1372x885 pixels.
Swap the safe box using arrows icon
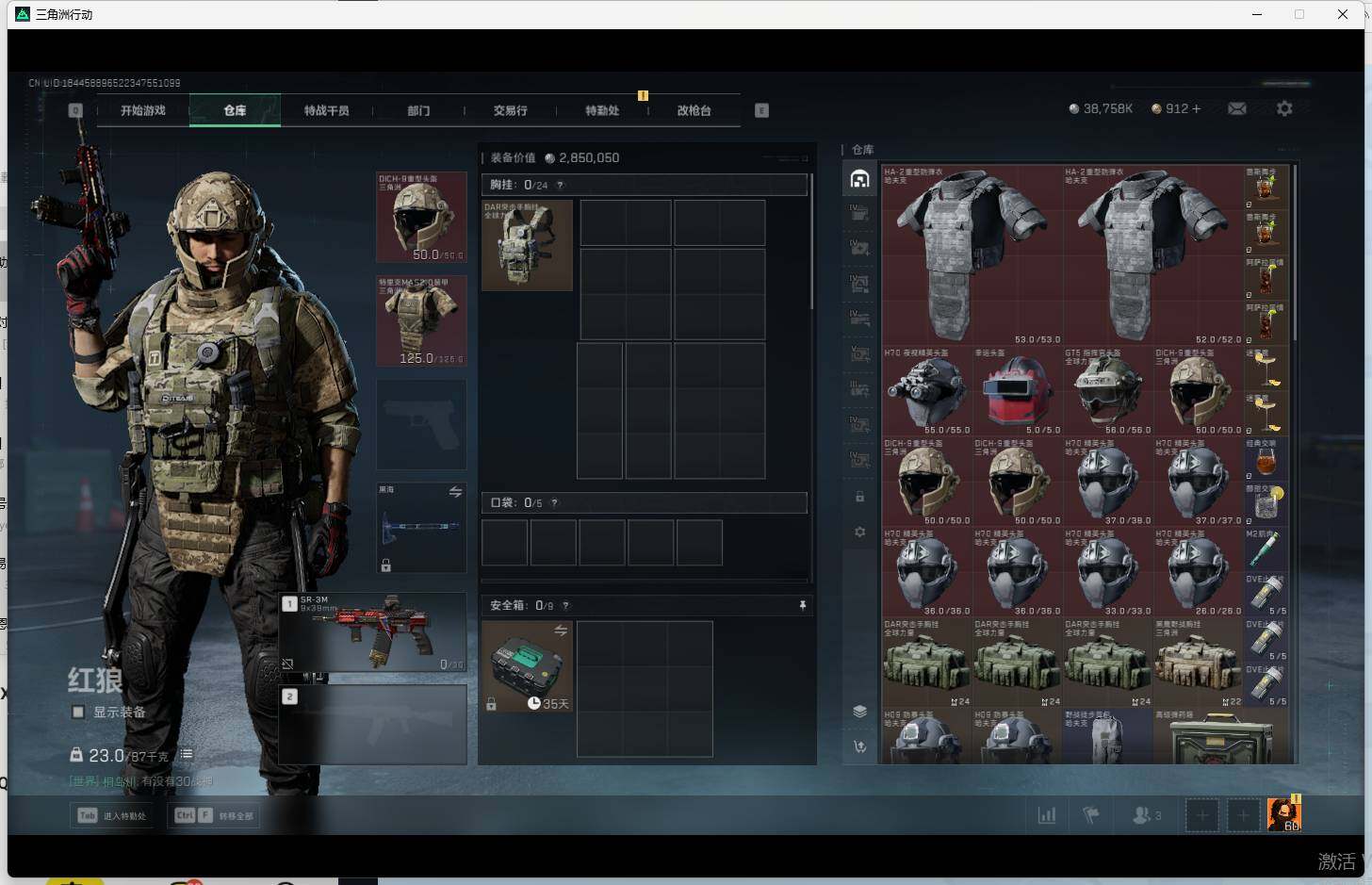561,631
